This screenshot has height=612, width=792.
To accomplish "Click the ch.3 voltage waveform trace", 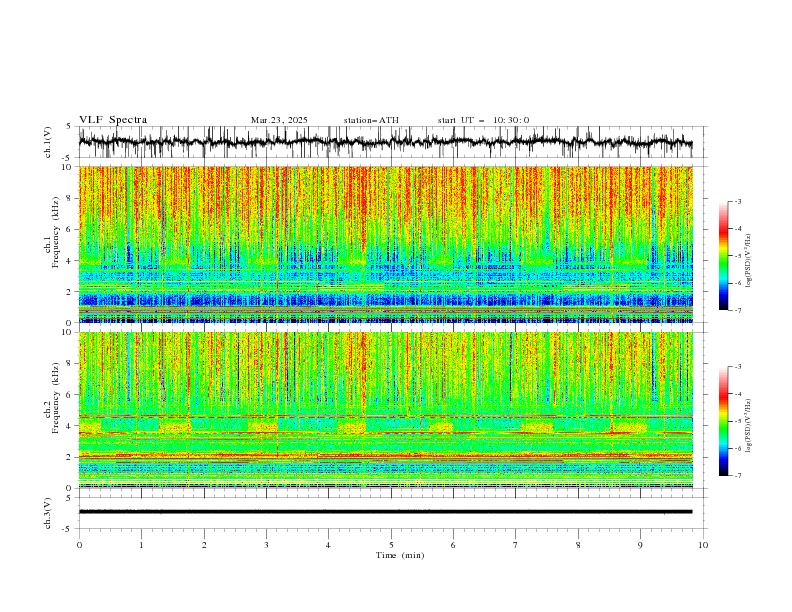I will point(385,512).
